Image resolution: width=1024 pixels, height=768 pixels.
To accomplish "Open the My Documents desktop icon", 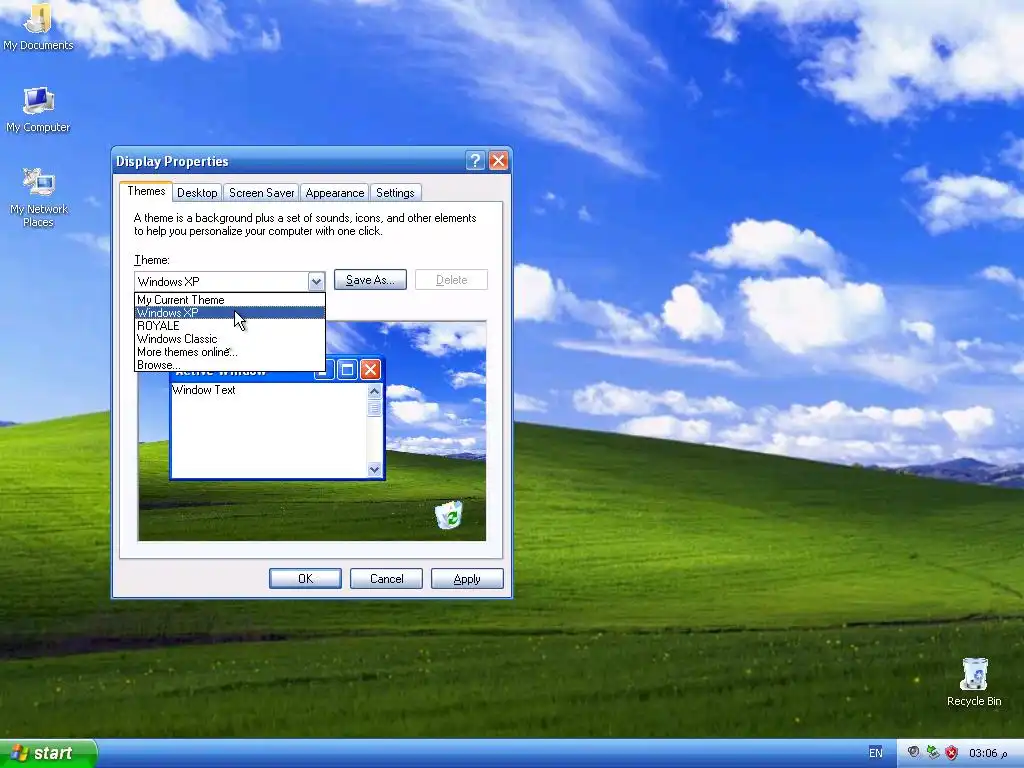I will (38, 26).
